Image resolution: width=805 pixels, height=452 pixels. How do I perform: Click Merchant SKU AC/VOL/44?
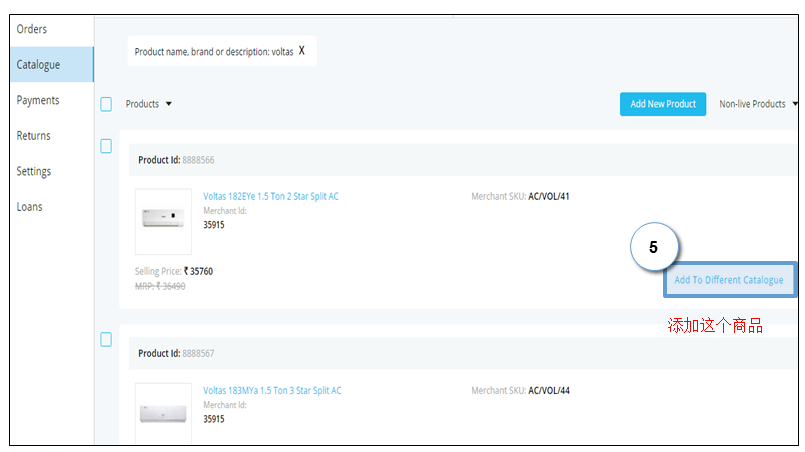pyautogui.click(x=520, y=390)
